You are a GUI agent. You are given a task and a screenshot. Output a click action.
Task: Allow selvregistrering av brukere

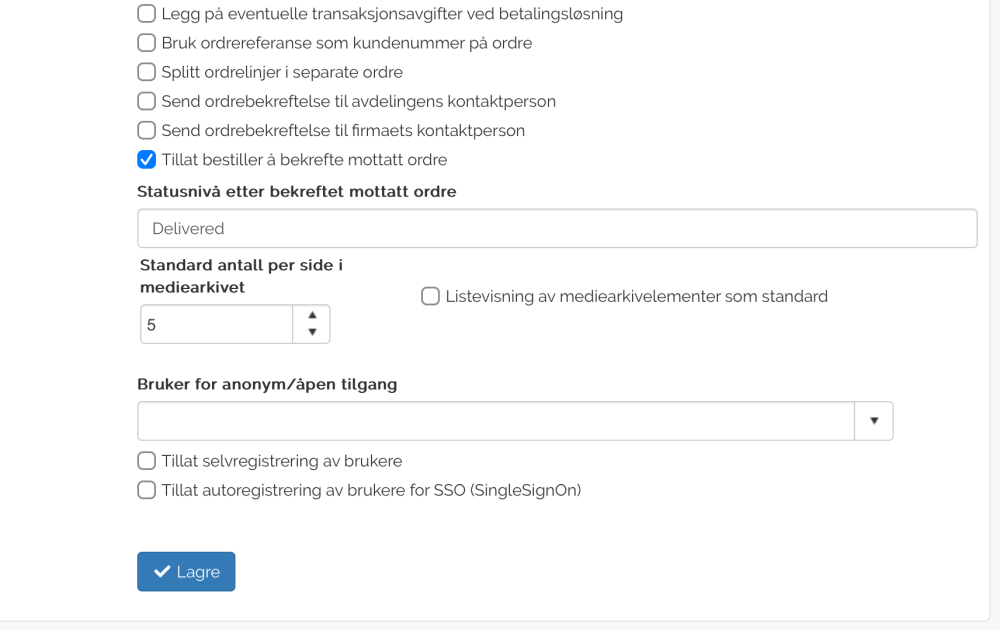point(147,461)
